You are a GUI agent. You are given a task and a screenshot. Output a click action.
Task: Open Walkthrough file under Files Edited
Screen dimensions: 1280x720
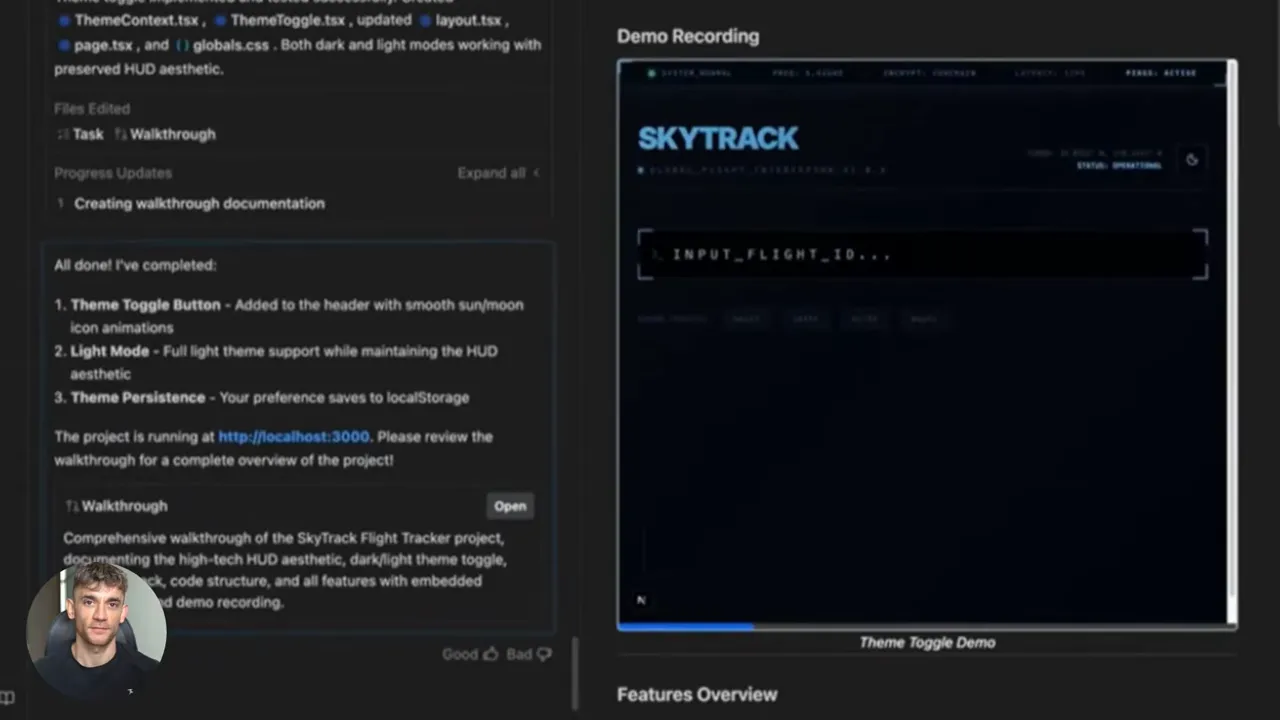[x=164, y=134]
